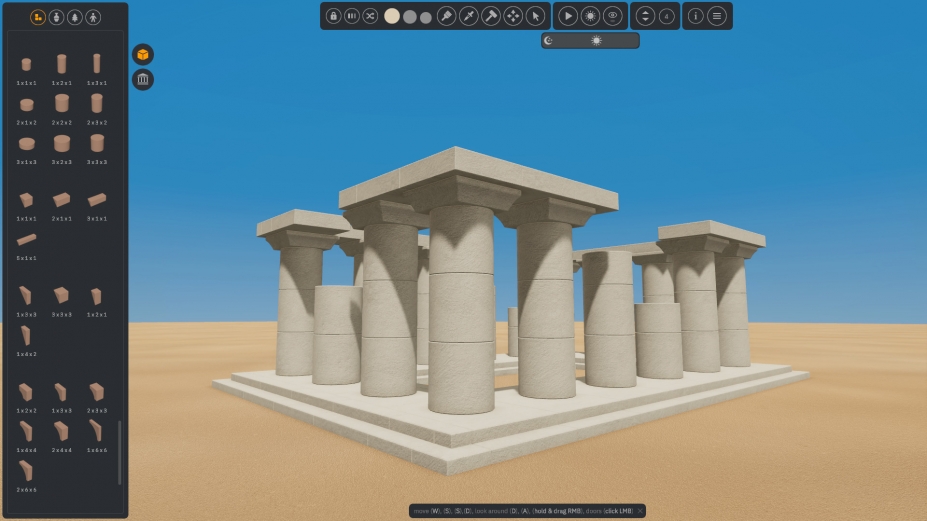Image resolution: width=927 pixels, height=521 pixels.
Task: Open the info panel icon
Action: click(696, 16)
